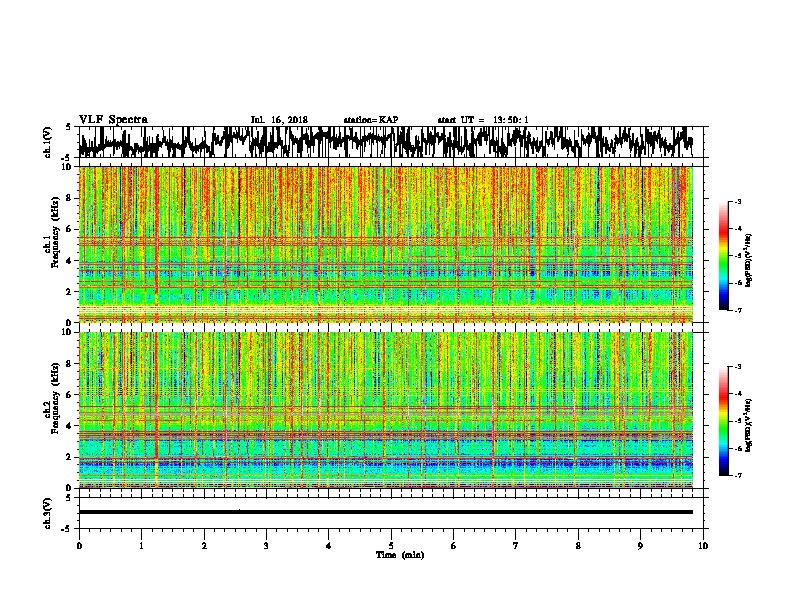Click the ch.2 color bar log(PSD) label

click(x=749, y=425)
